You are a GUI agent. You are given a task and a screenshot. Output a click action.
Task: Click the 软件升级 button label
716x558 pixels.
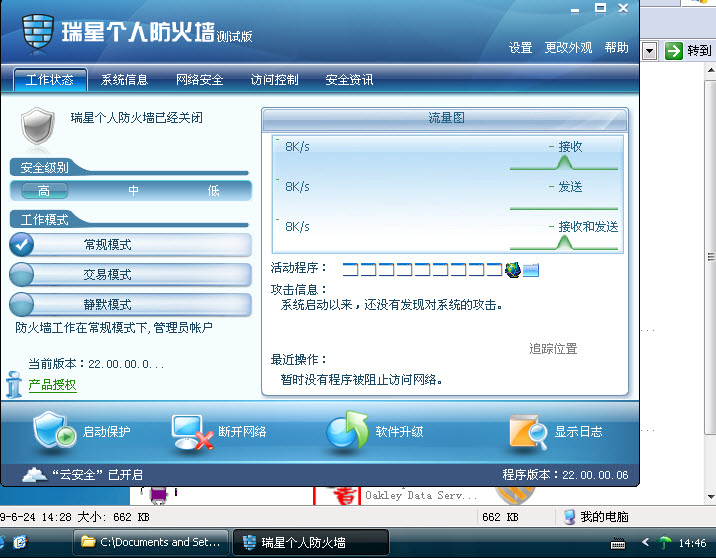400,432
